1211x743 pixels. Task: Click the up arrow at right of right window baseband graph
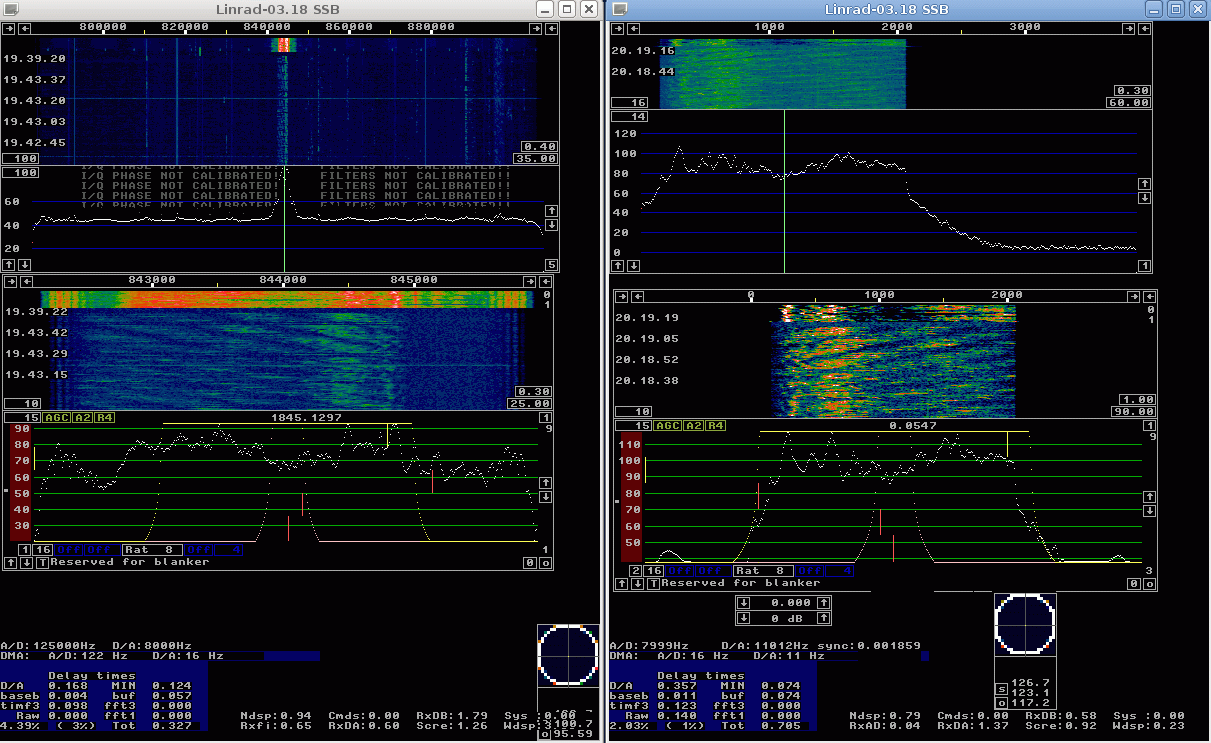tap(1150, 497)
